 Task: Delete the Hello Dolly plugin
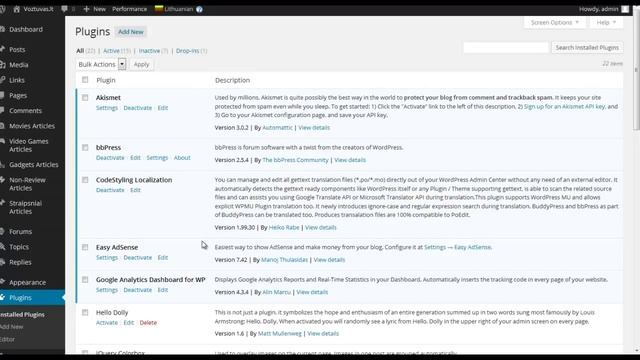click(148, 322)
